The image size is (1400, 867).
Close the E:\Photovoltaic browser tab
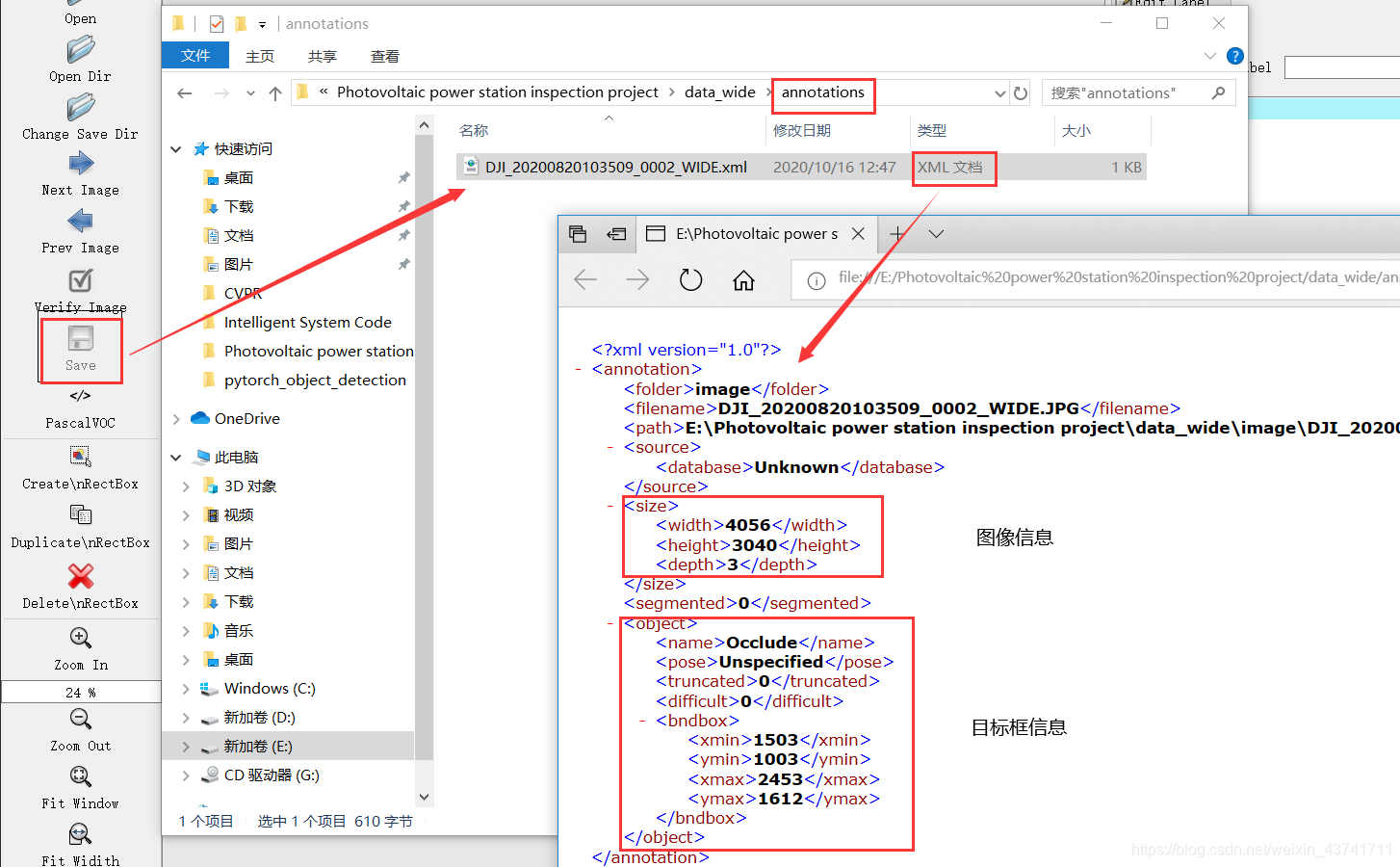(x=858, y=234)
